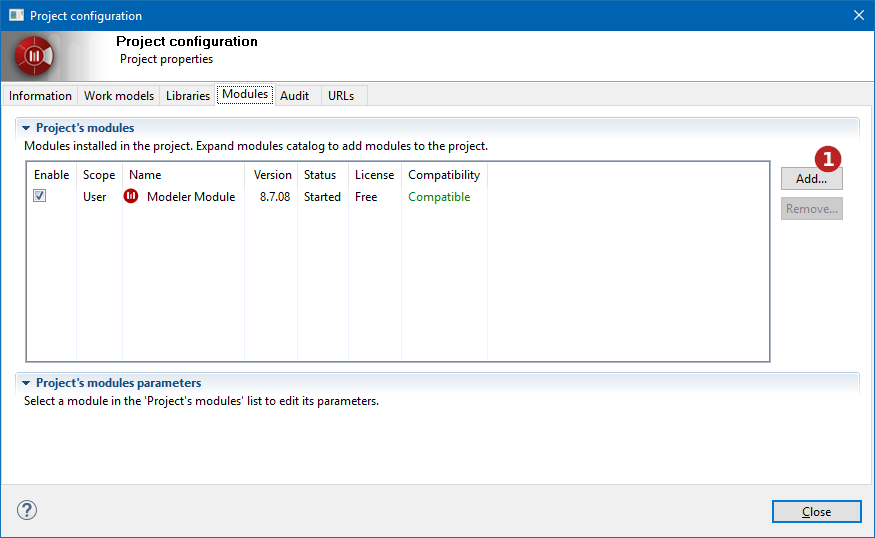
Task: Open help via question mark icon
Action: coord(27,510)
